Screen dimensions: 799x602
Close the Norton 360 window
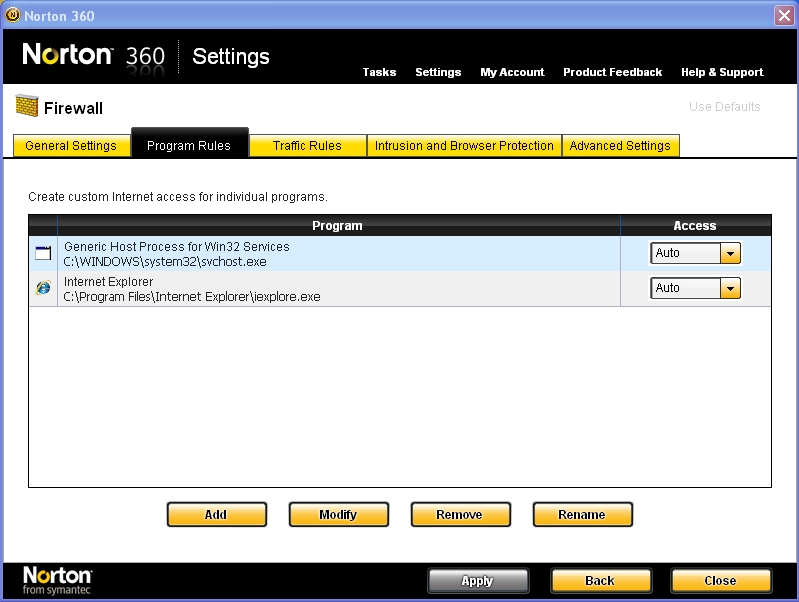coord(784,15)
